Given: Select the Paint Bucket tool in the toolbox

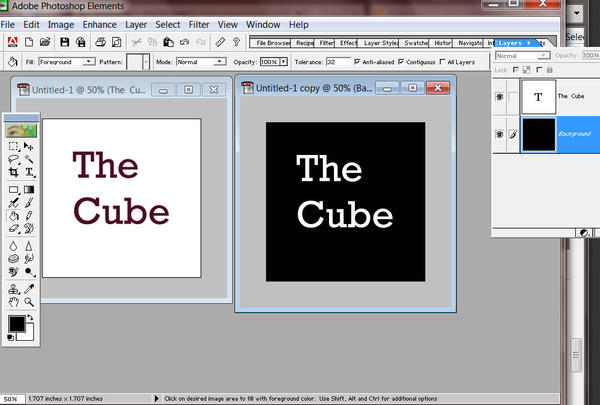Looking at the screenshot, I should point(13,214).
